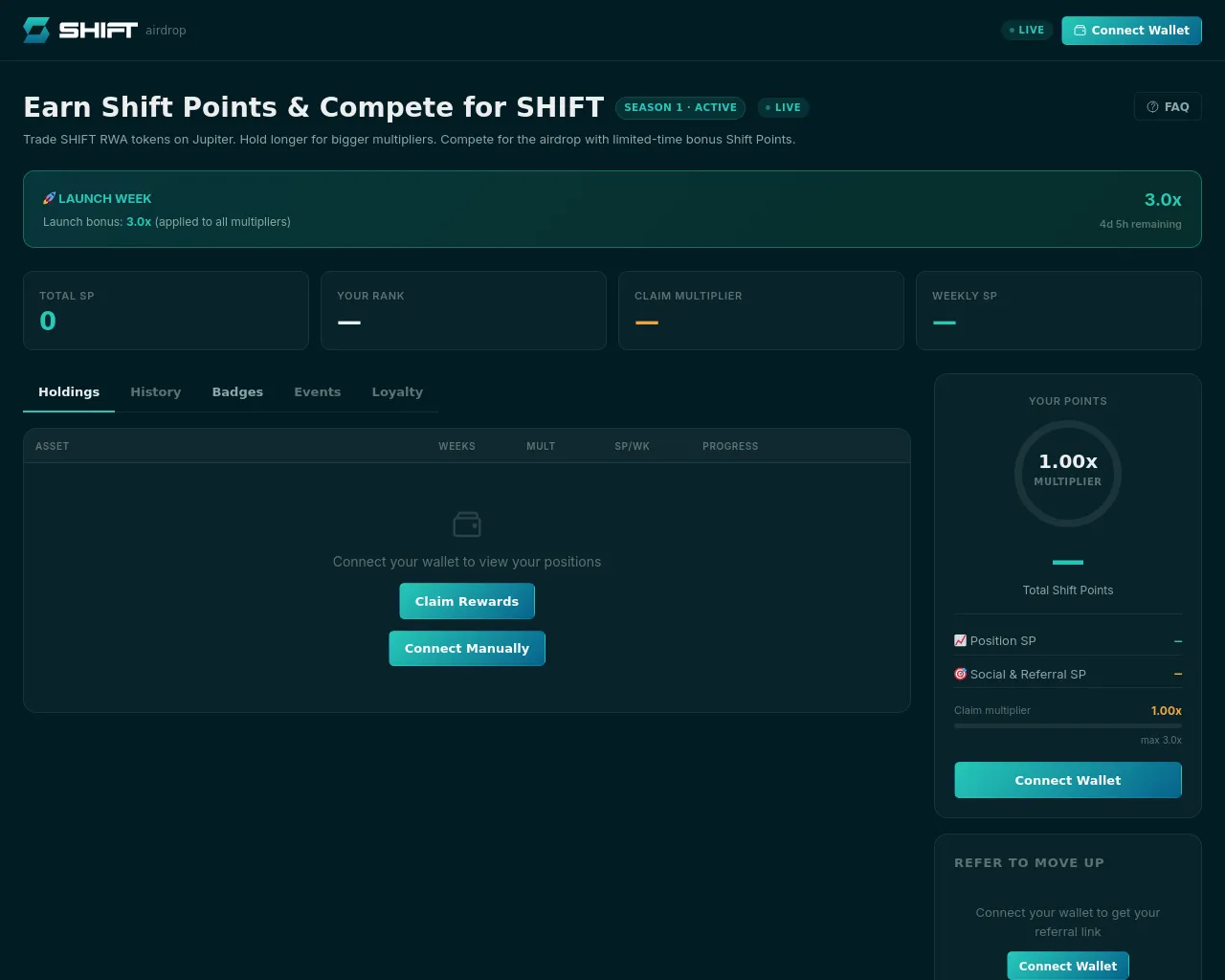Select the Total SP stat card
This screenshot has height=980, width=1225.
(166, 310)
